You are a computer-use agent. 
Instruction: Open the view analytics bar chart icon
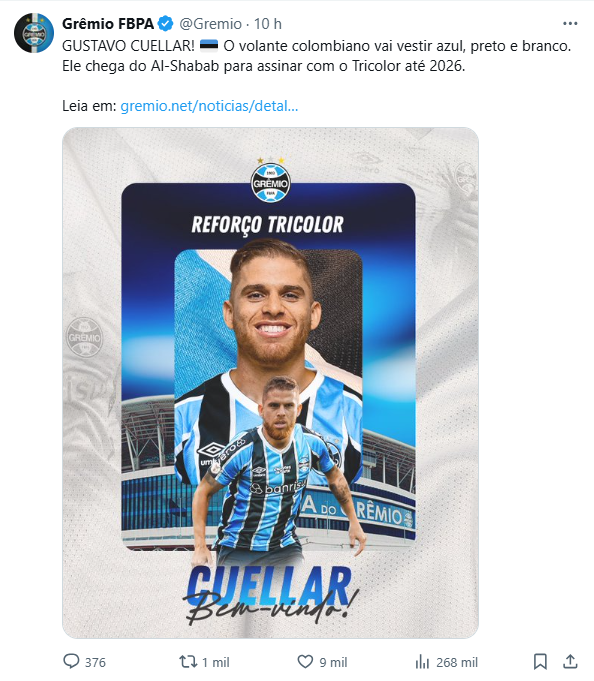tap(422, 662)
